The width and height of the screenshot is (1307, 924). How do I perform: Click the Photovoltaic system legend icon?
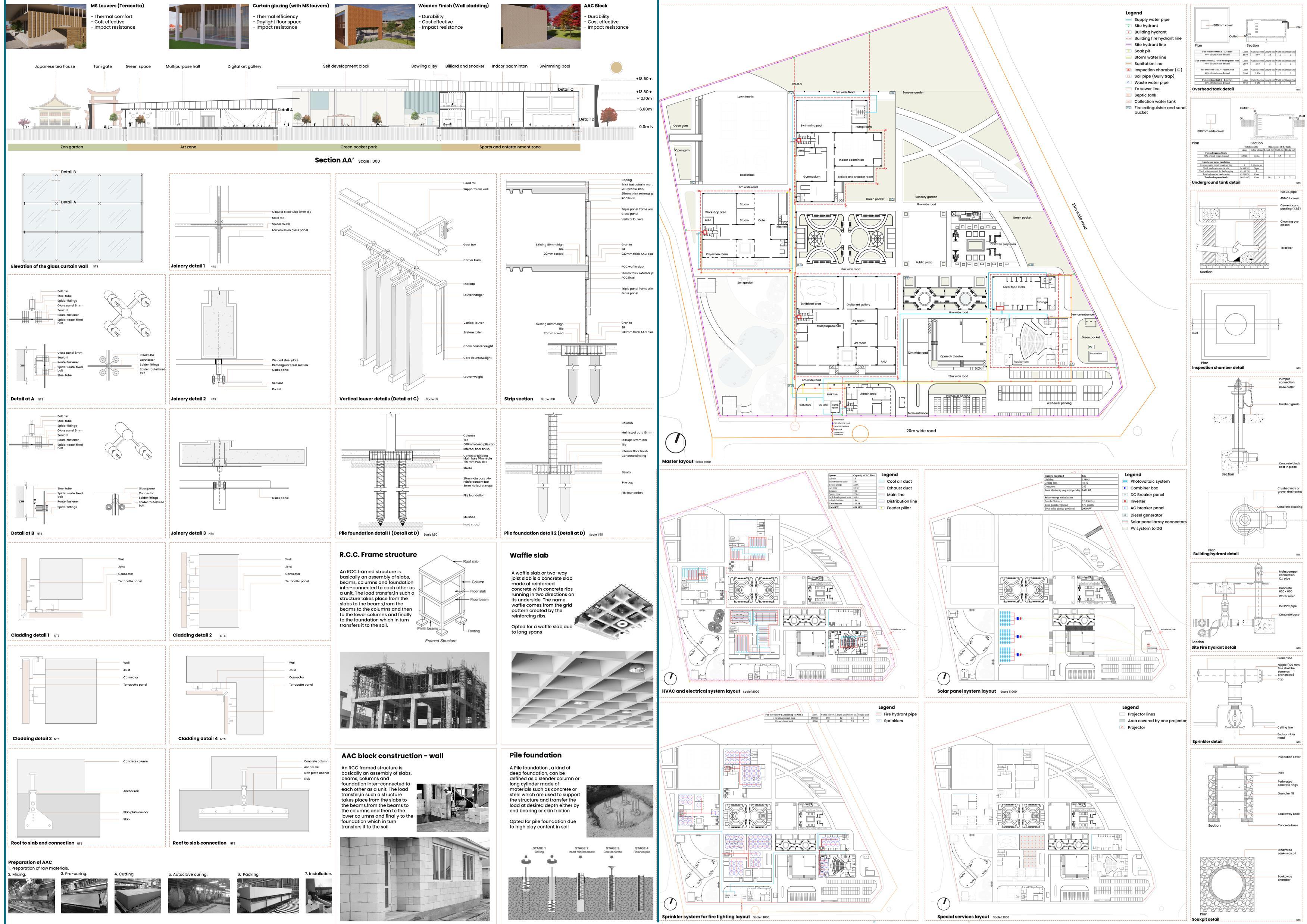tap(1125, 481)
